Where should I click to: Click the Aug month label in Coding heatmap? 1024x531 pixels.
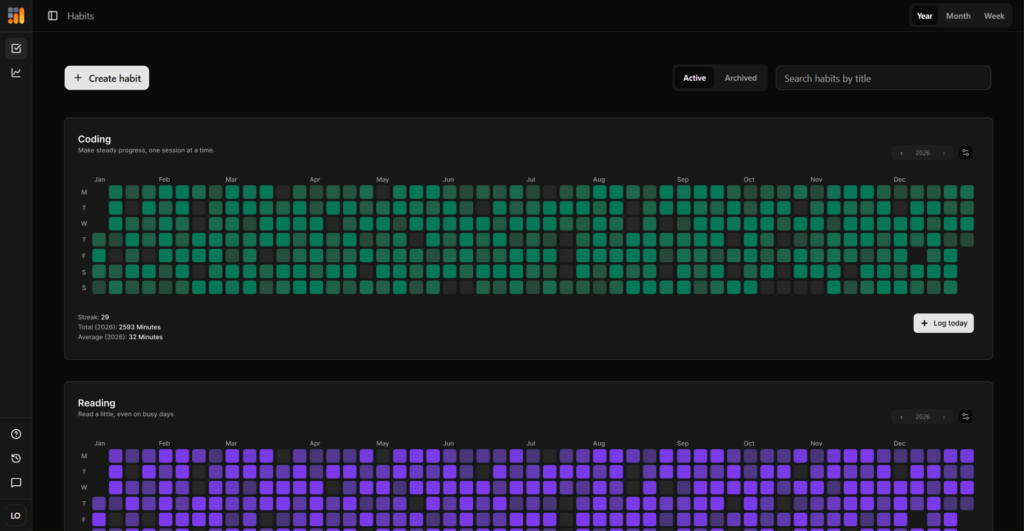(x=599, y=180)
